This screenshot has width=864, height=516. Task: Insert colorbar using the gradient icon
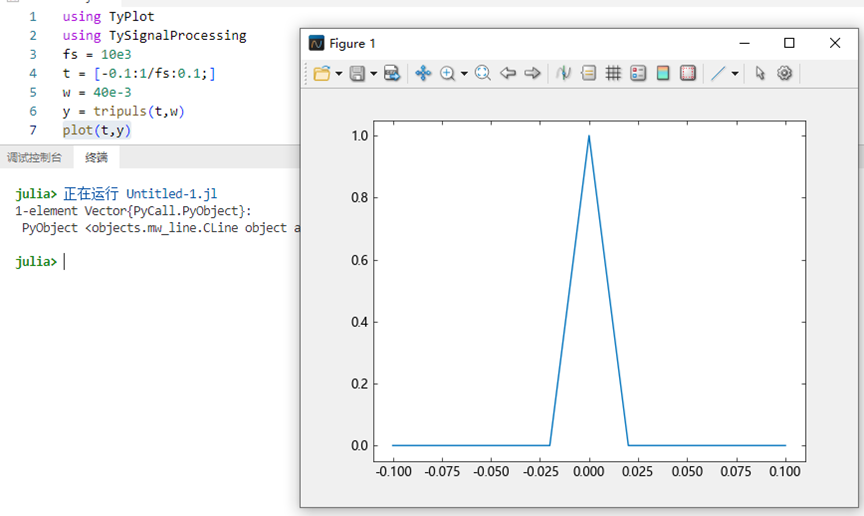(x=663, y=73)
